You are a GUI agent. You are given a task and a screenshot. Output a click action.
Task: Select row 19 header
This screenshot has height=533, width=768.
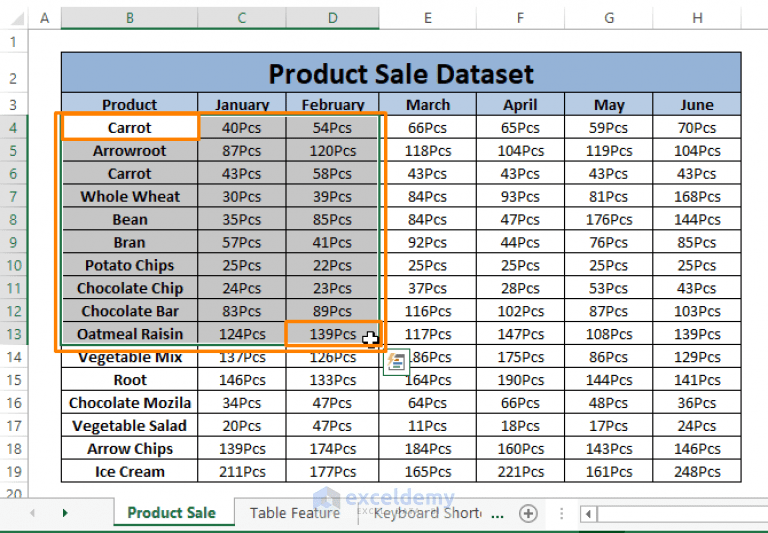pyautogui.click(x=14, y=472)
